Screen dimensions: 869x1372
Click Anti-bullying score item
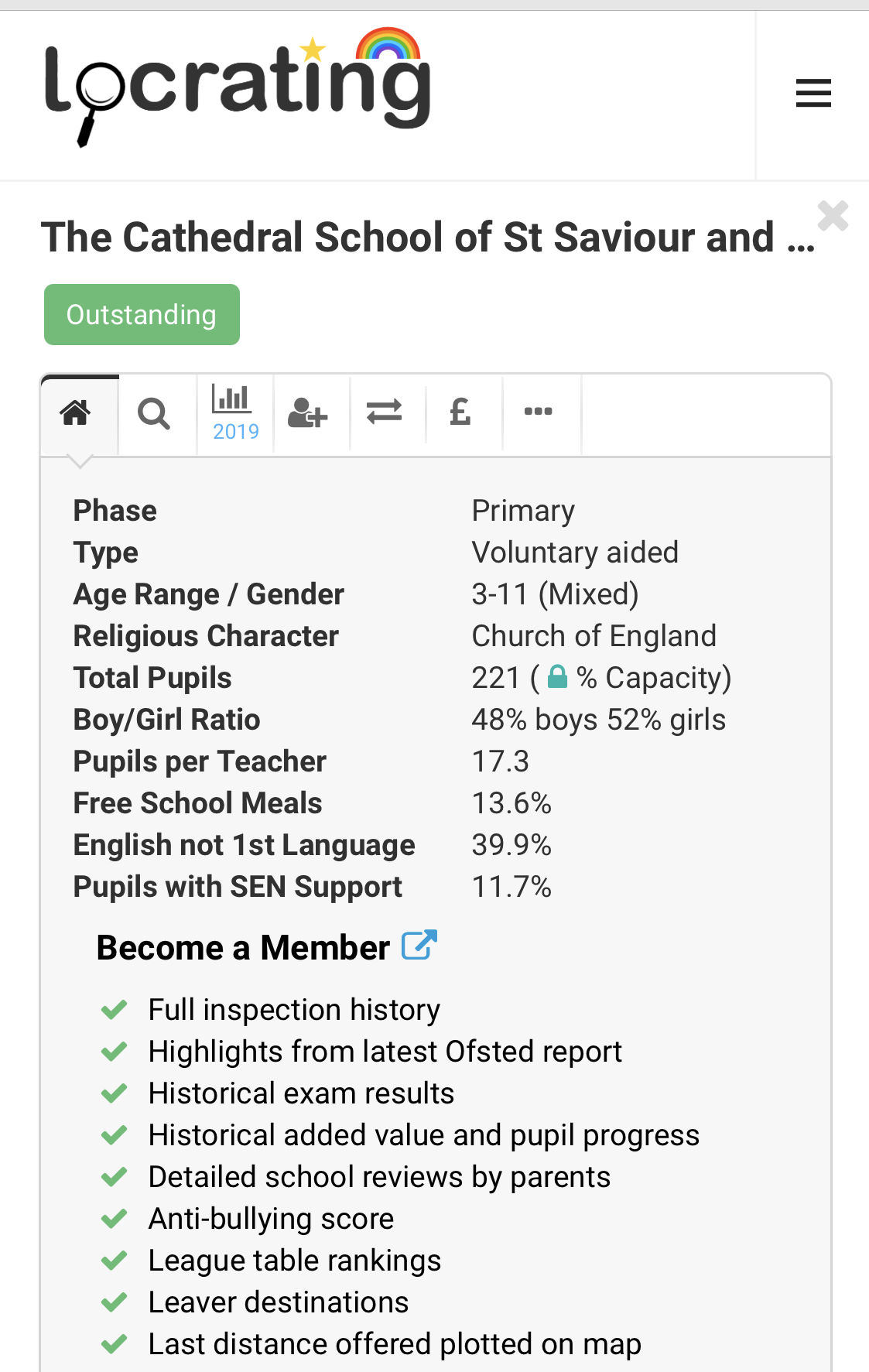point(271,1219)
